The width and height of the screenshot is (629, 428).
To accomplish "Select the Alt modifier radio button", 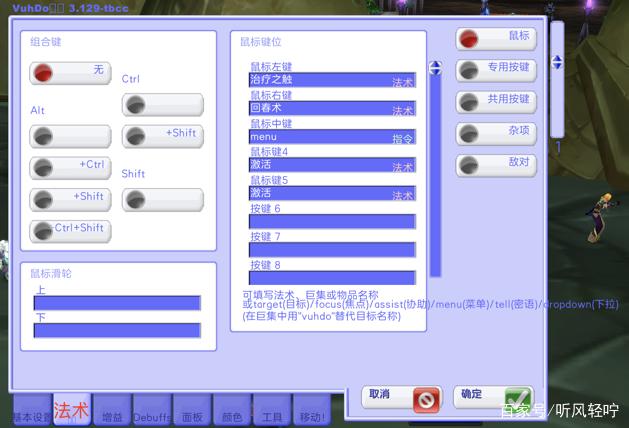I will (x=70, y=136).
